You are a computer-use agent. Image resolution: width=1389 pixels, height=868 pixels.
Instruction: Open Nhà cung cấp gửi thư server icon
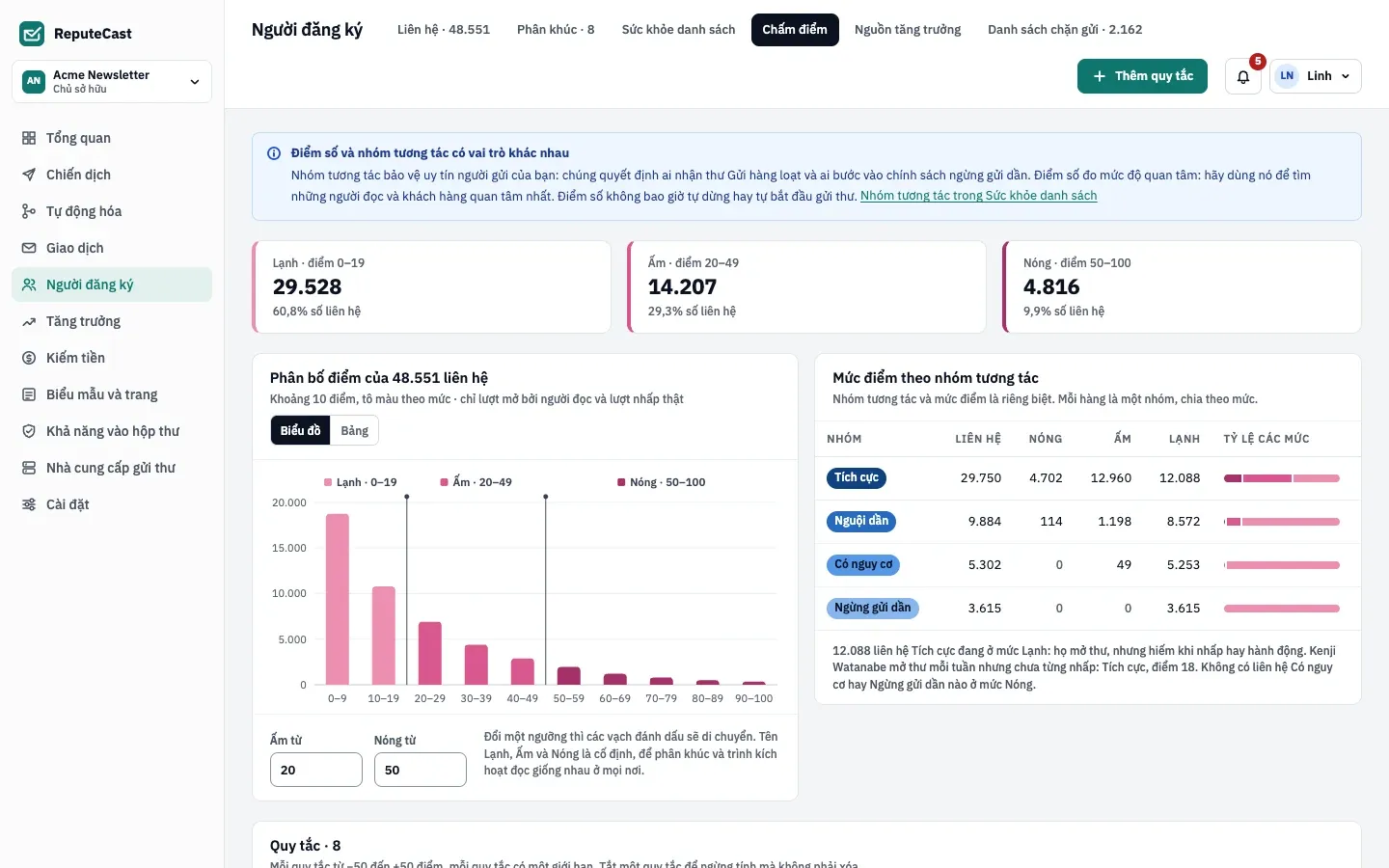pos(29,468)
